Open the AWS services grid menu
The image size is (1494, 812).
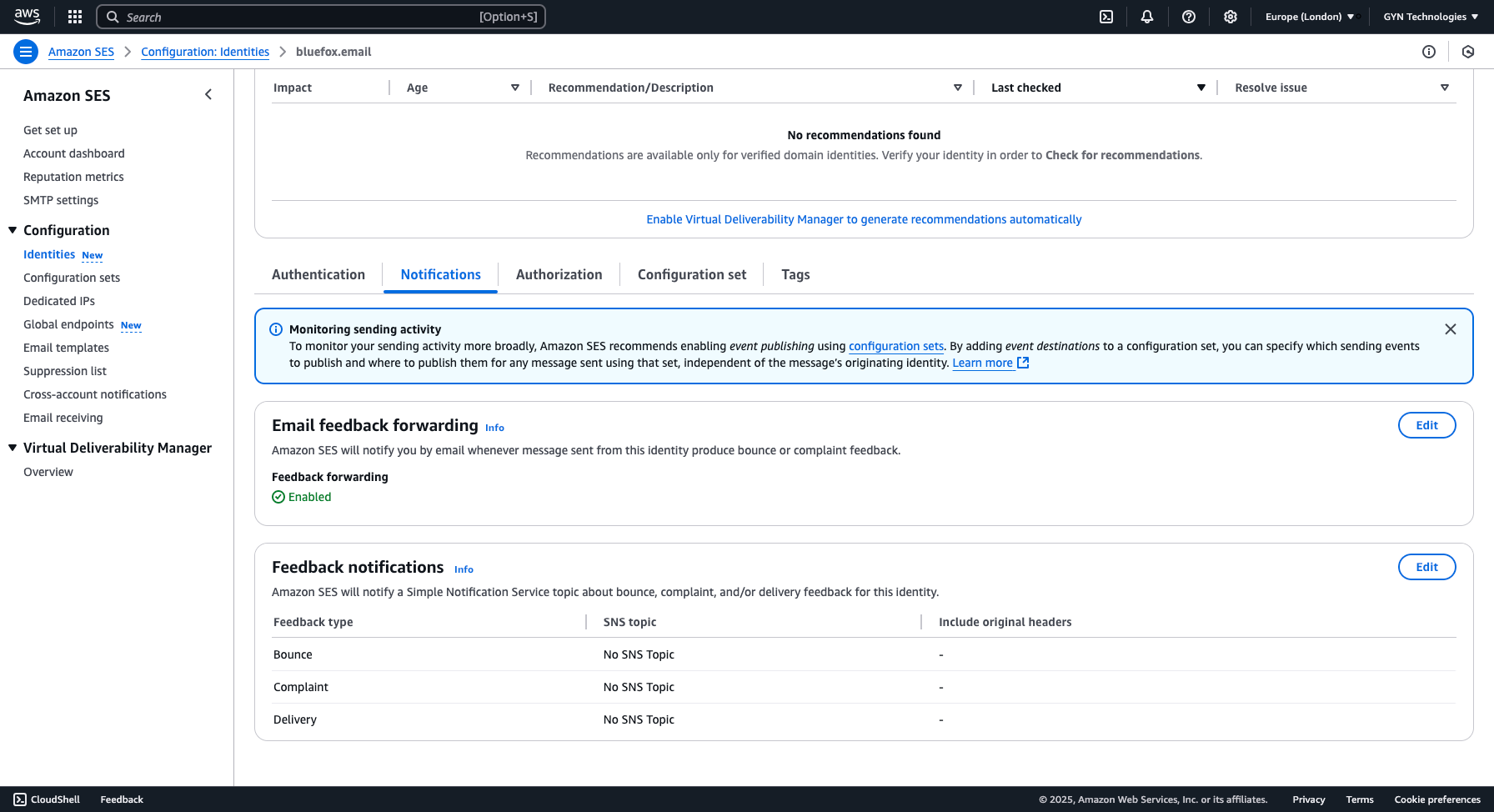(74, 17)
